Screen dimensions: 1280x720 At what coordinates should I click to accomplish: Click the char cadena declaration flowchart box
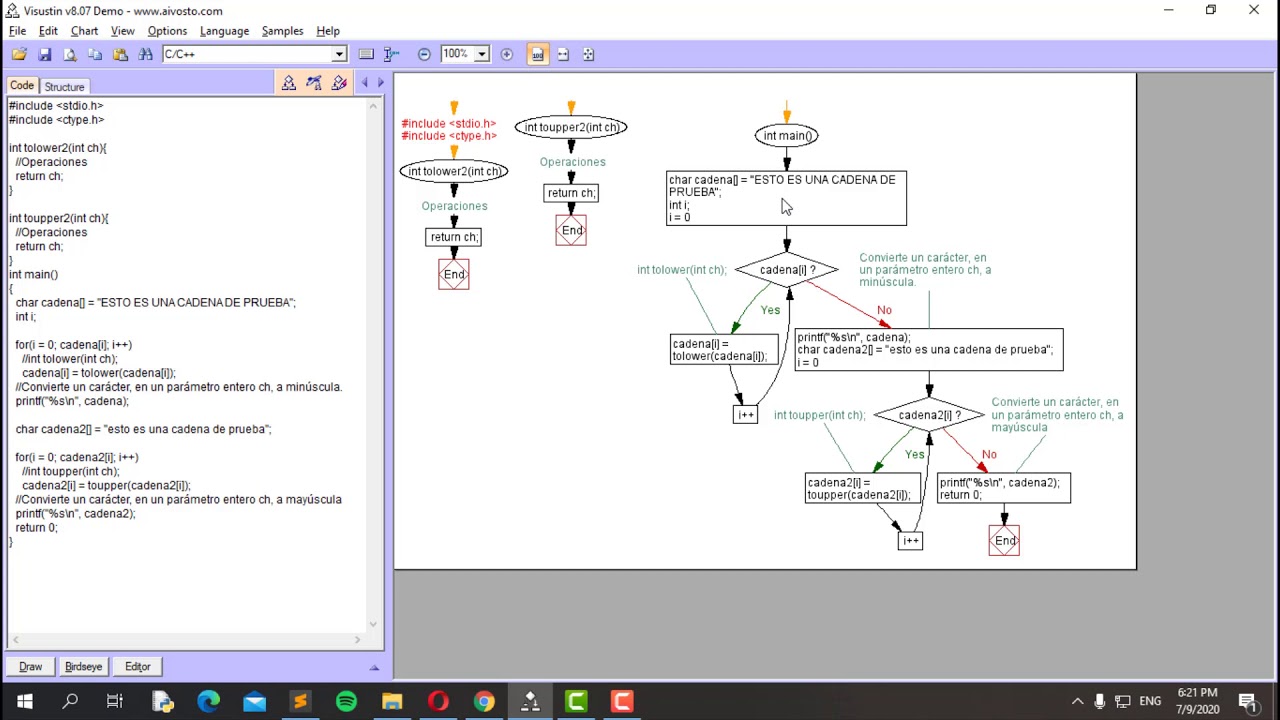click(x=787, y=198)
